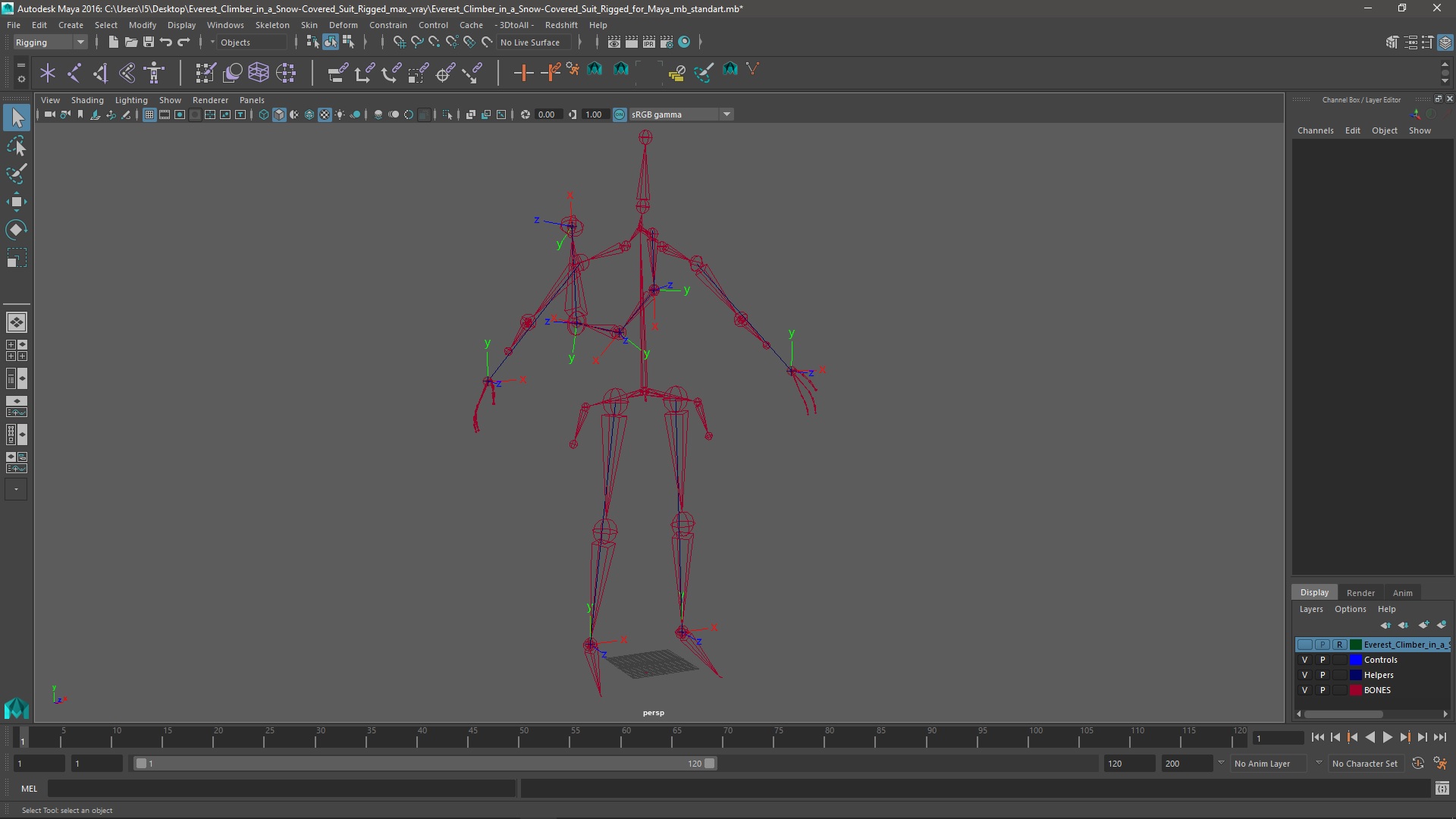Screen dimensions: 1456x819
Task: Switch to the Display tab in Layer Editor
Action: [x=1314, y=592]
